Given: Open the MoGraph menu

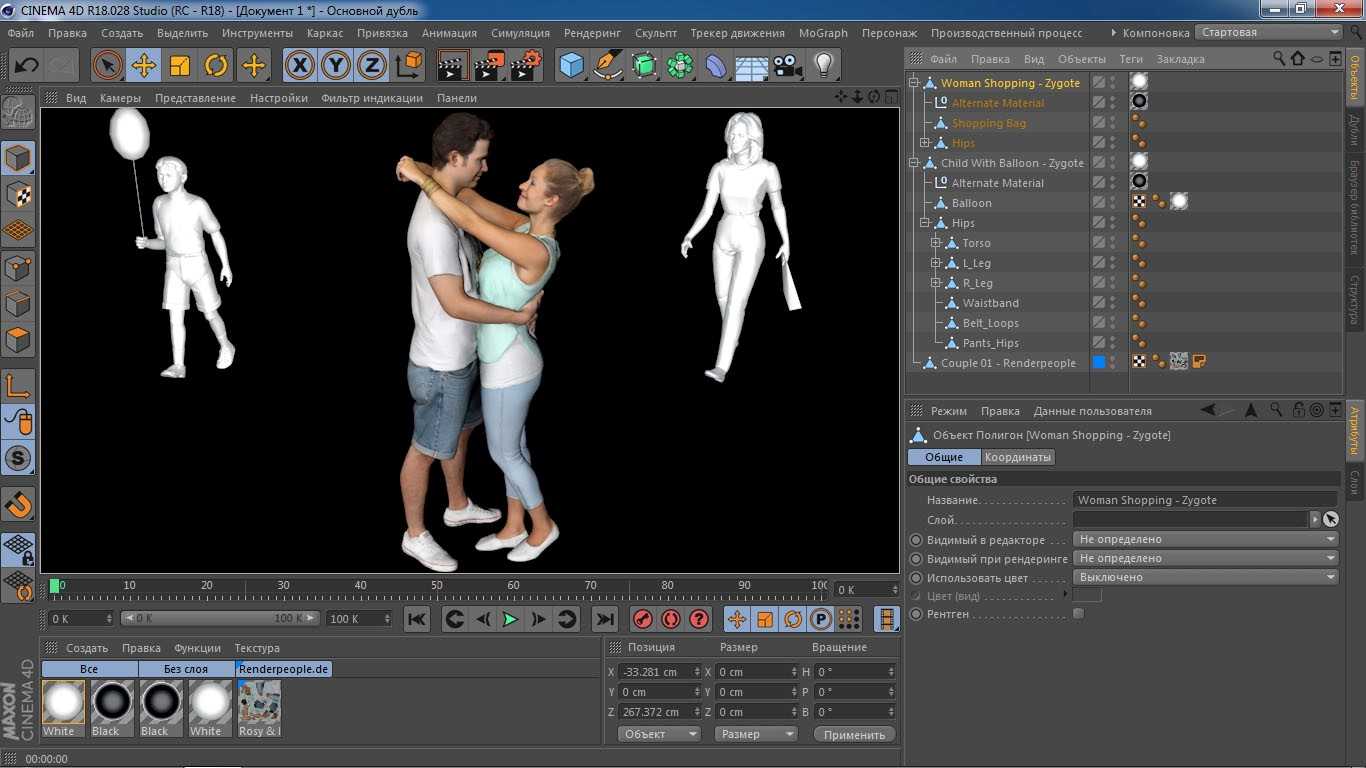Looking at the screenshot, I should pyautogui.click(x=822, y=33).
